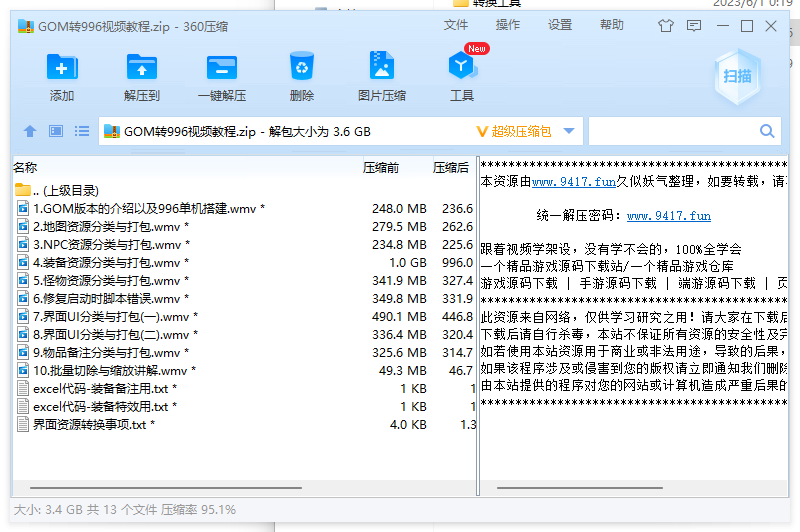800x532 pixels.
Task: Click the archive path field text
Action: (x=247, y=132)
